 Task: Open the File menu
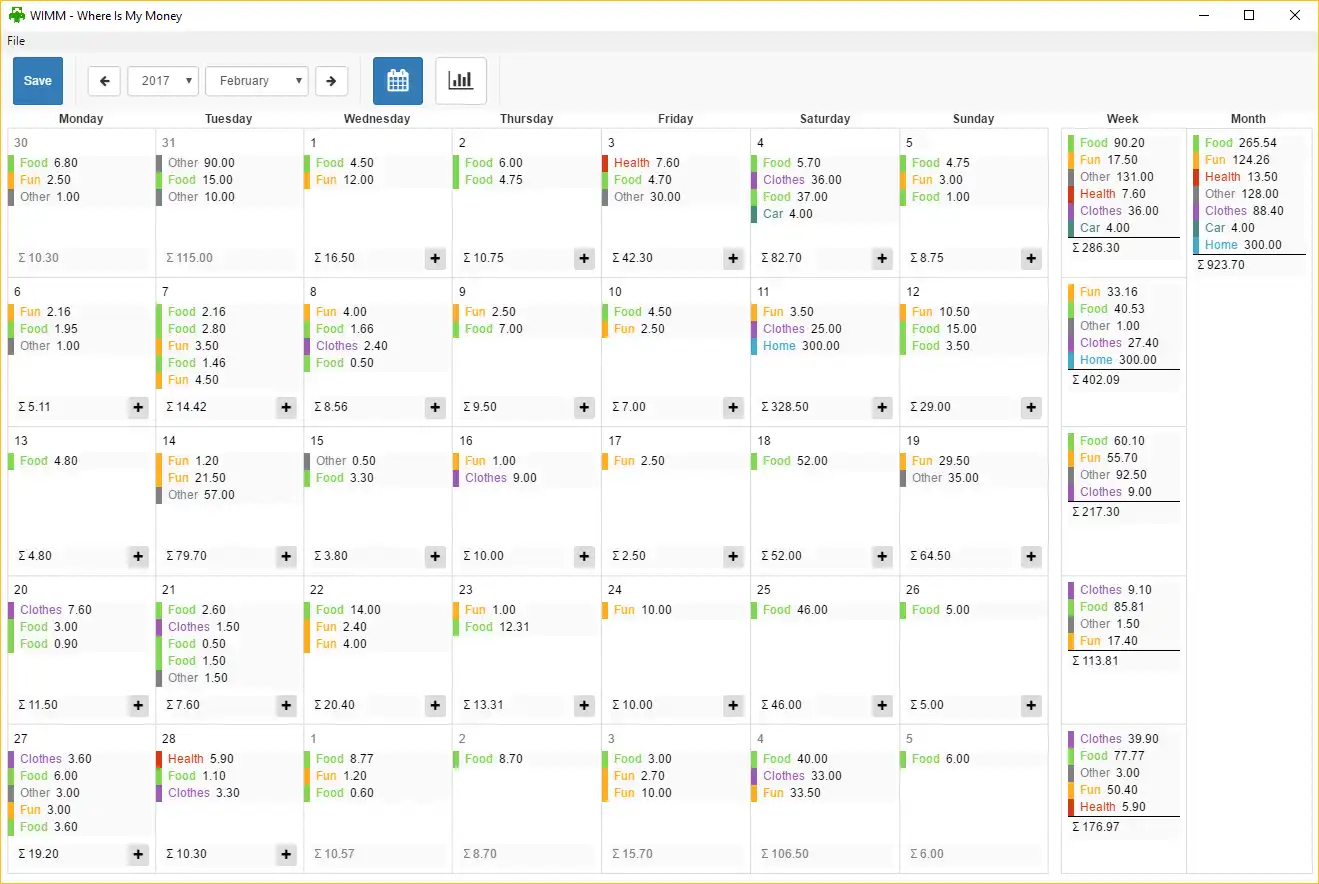16,41
